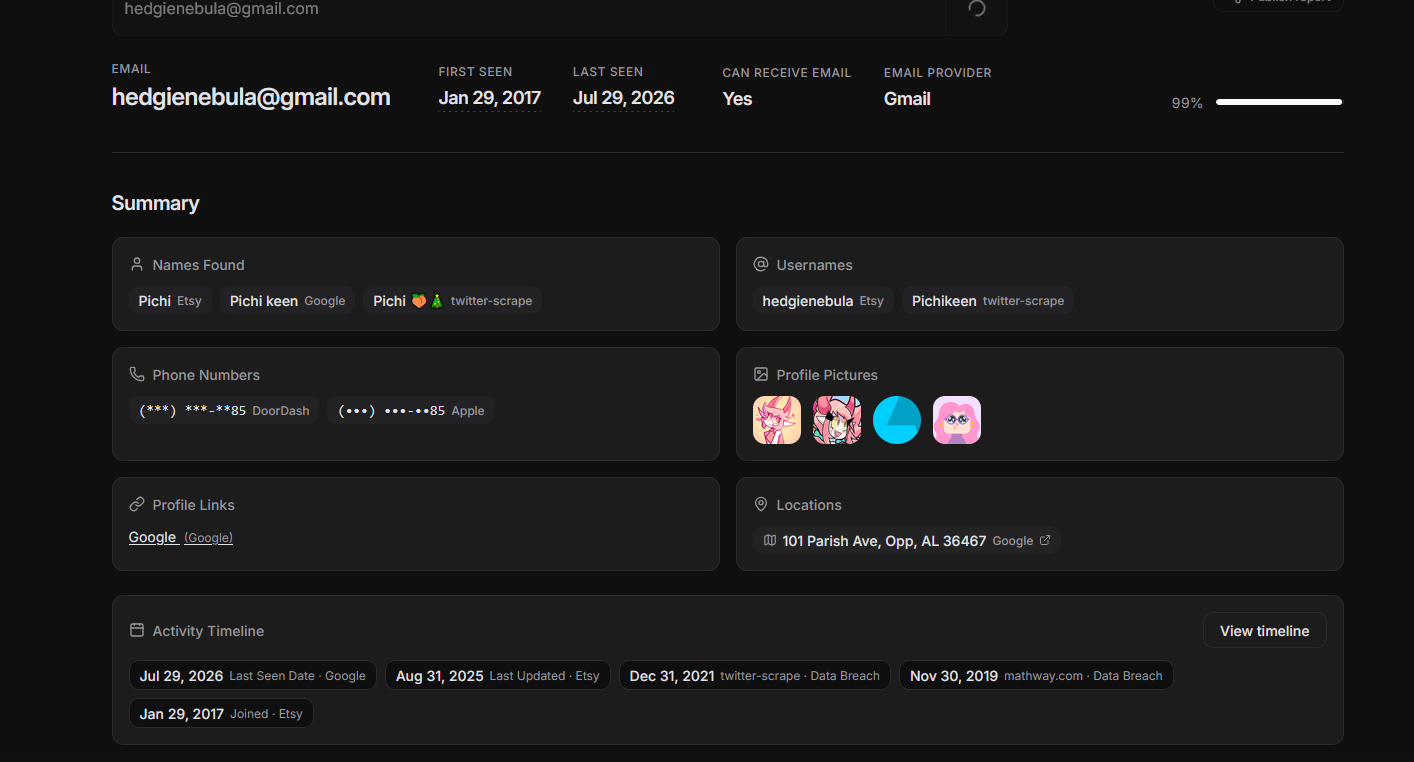Viewport: 1414px width, 762px height.
Task: Click the First Seen date Jan 29, 2017
Action: click(x=490, y=98)
